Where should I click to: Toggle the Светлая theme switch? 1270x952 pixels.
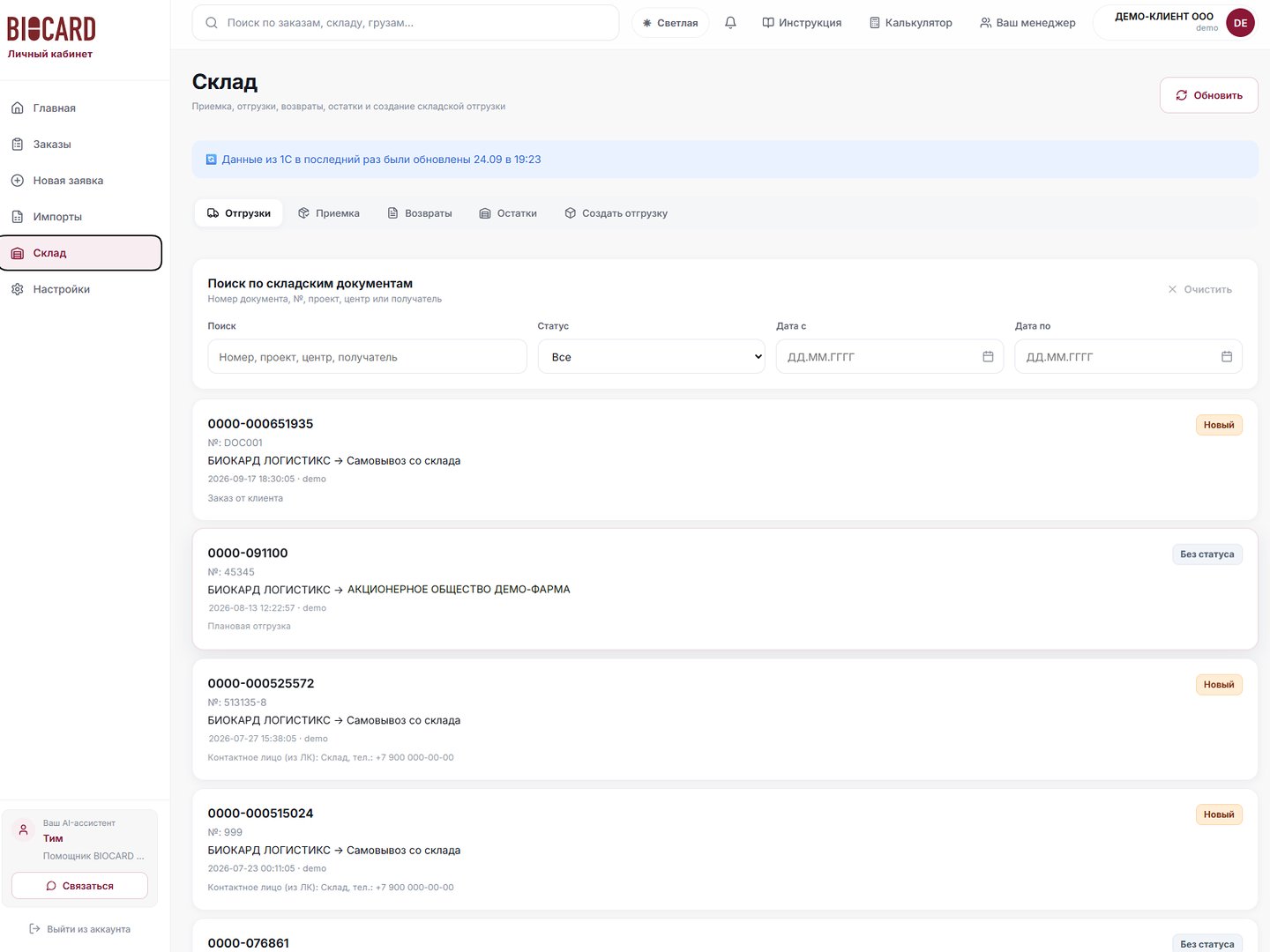tap(670, 23)
